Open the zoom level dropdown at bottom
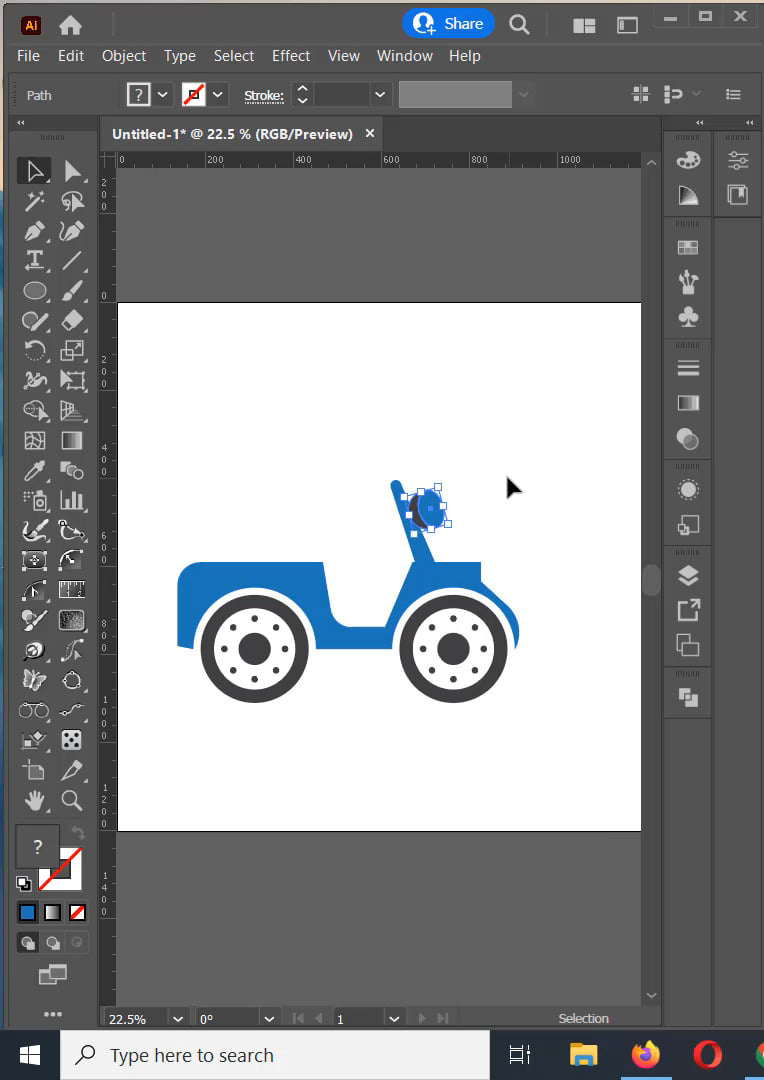The width and height of the screenshot is (764, 1080). click(178, 1019)
